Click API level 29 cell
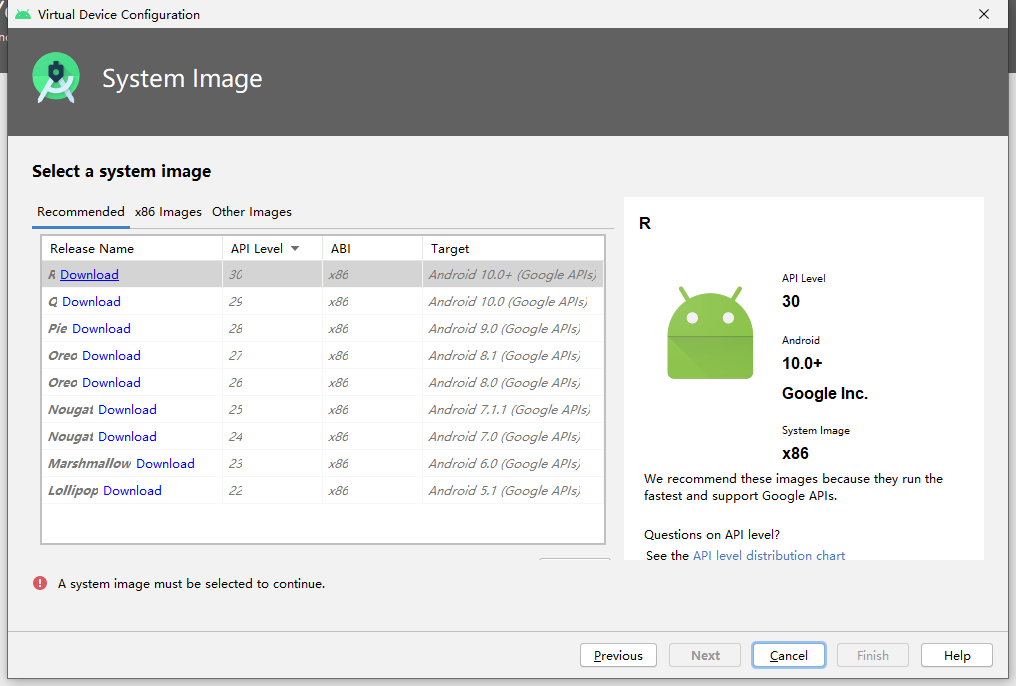The image size is (1016, 686). (x=272, y=302)
